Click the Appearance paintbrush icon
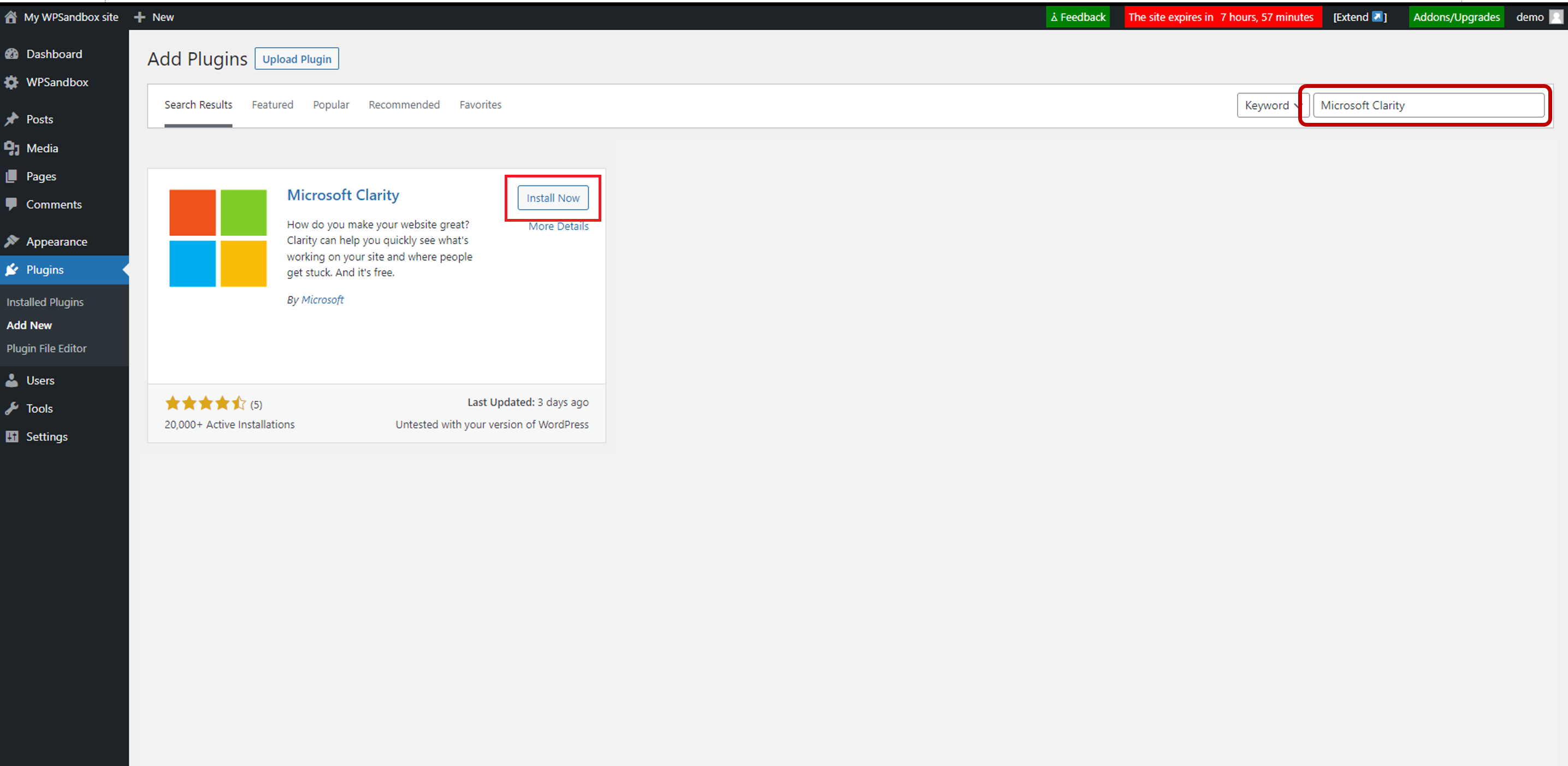The image size is (1568, 766). pyautogui.click(x=11, y=241)
